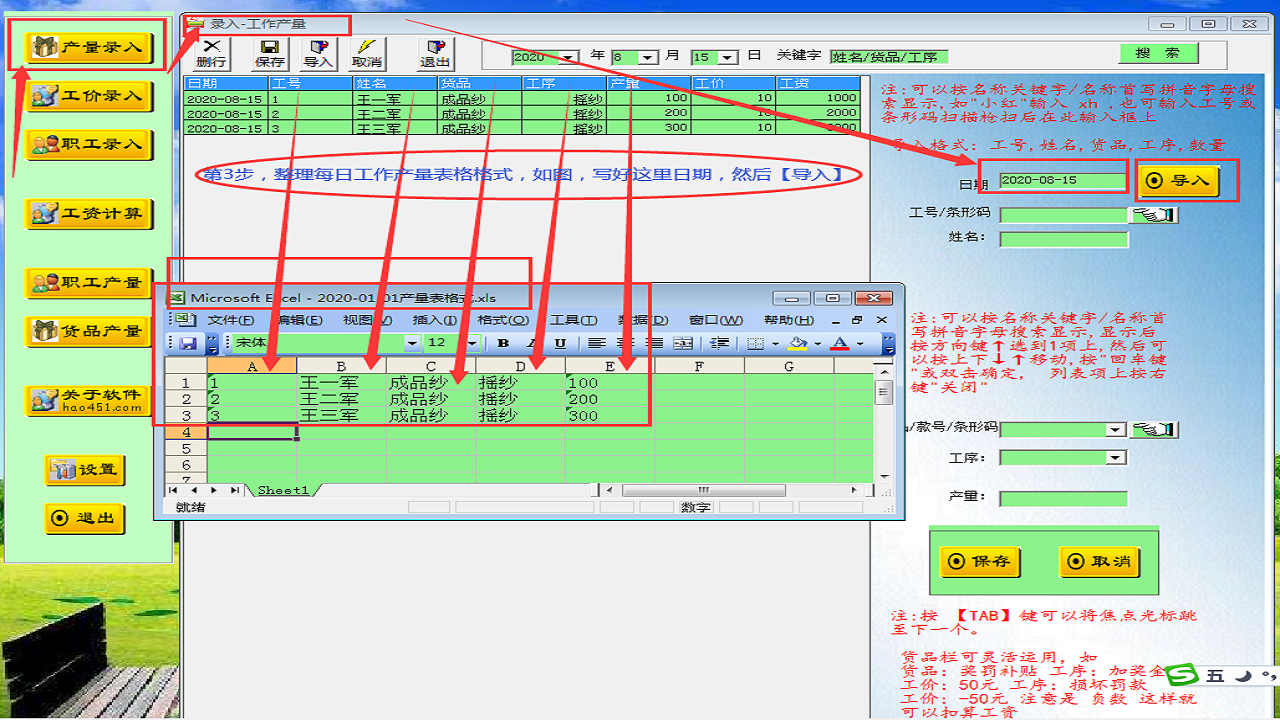Click the hand lookup icon beside 款号/条形码
This screenshot has width=1280, height=720.
(1154, 429)
